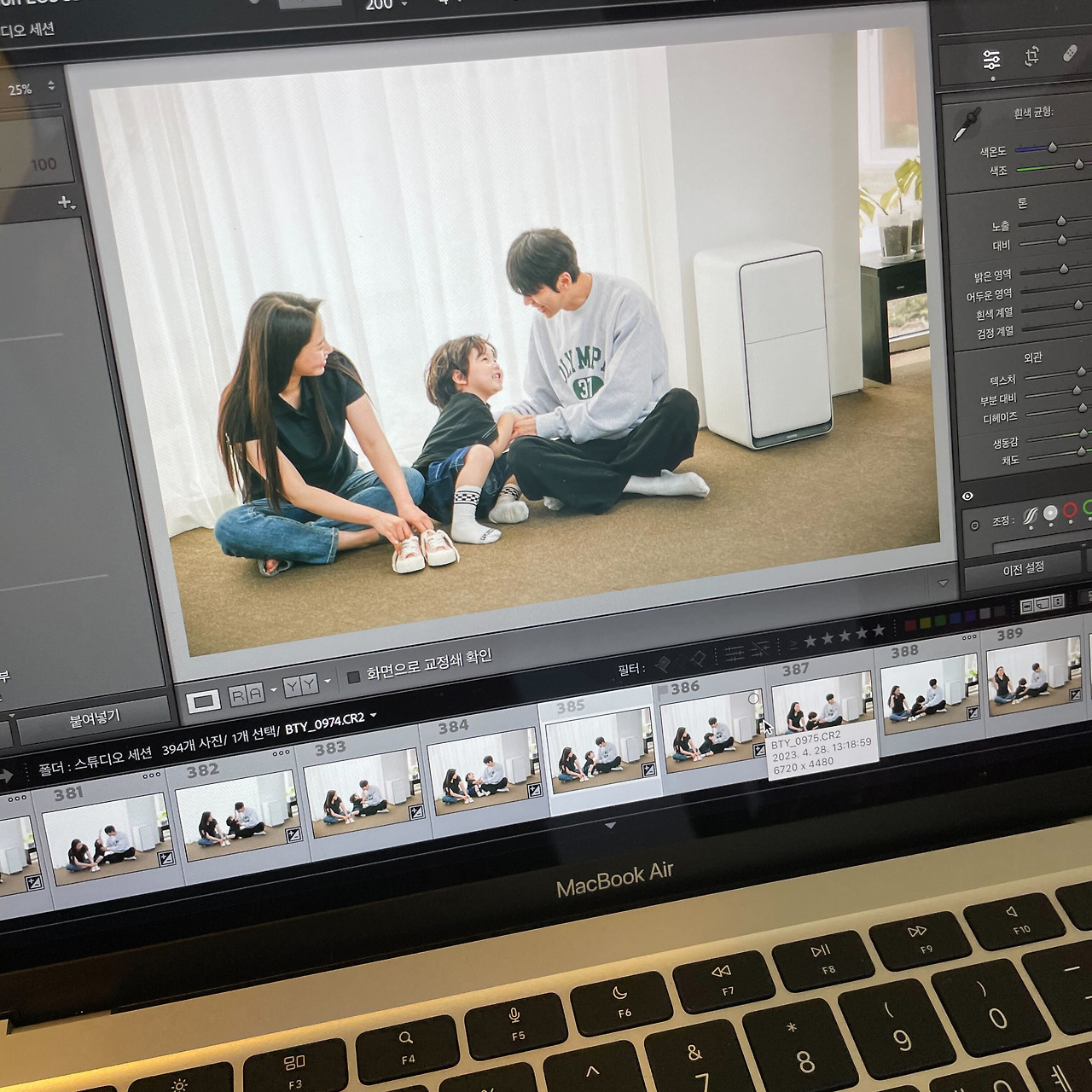This screenshot has width=1092, height=1092.
Task: Open the ellipsis menu on thumbnail 381
Action: (152, 775)
